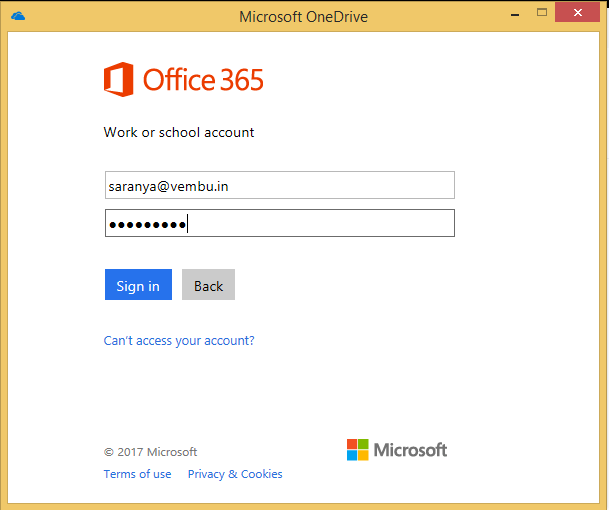Screen dimensions: 609x510
Task: Focus the email field with saranya@vembu.in
Action: (280, 185)
